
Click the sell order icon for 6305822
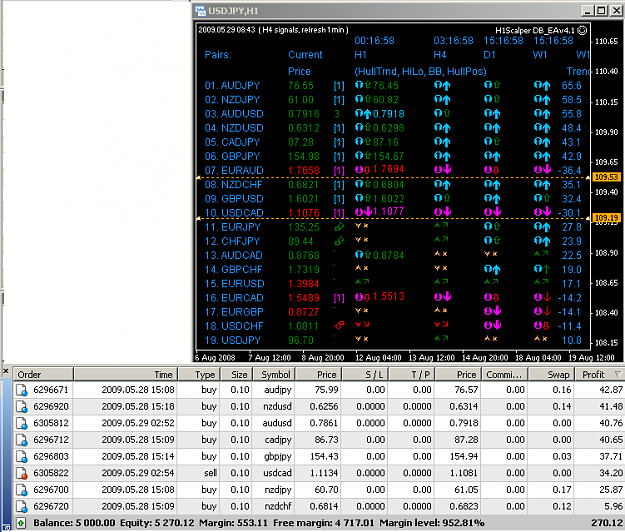(x=22, y=473)
